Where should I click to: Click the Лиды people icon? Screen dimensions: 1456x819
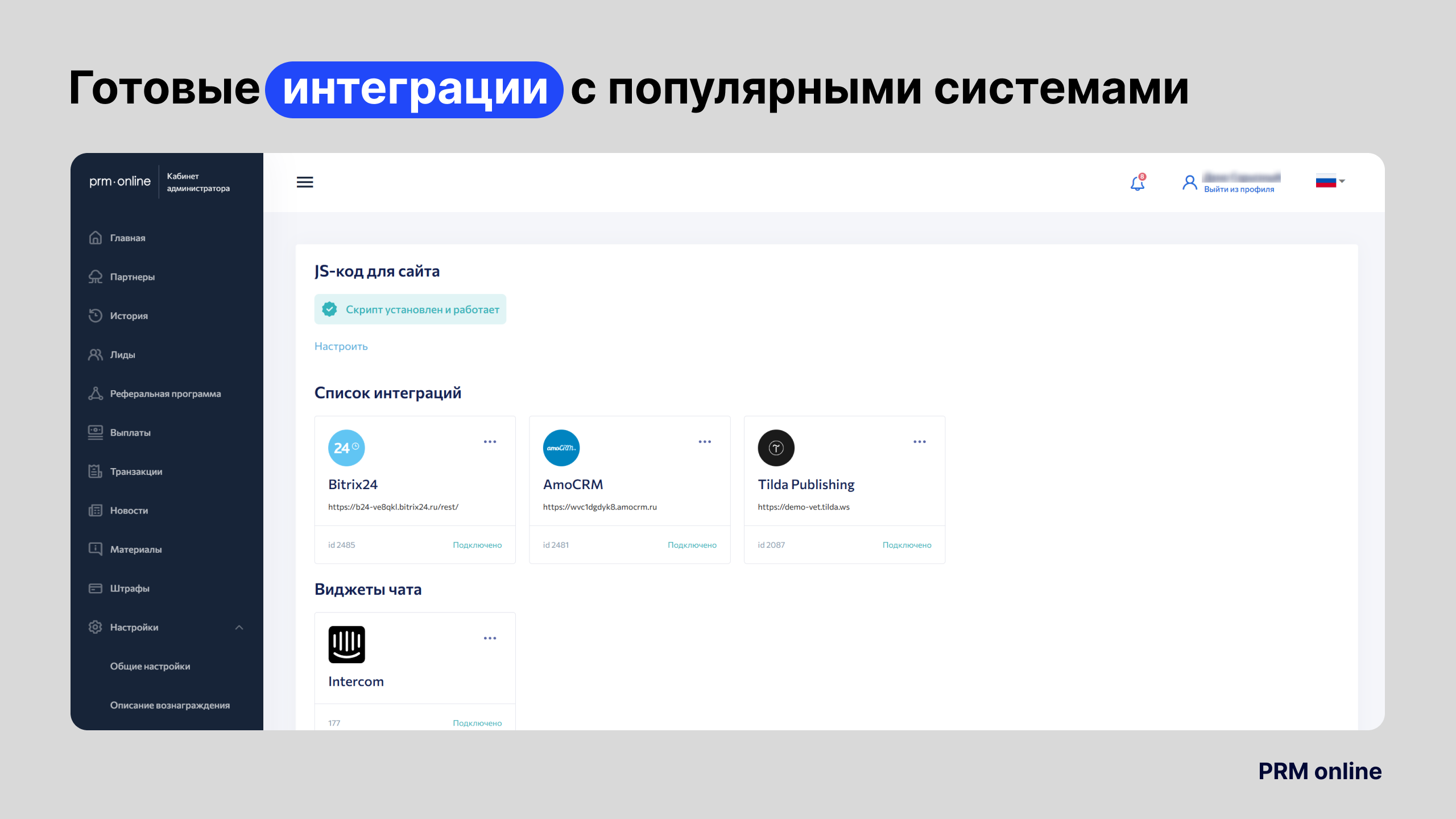pos(96,355)
